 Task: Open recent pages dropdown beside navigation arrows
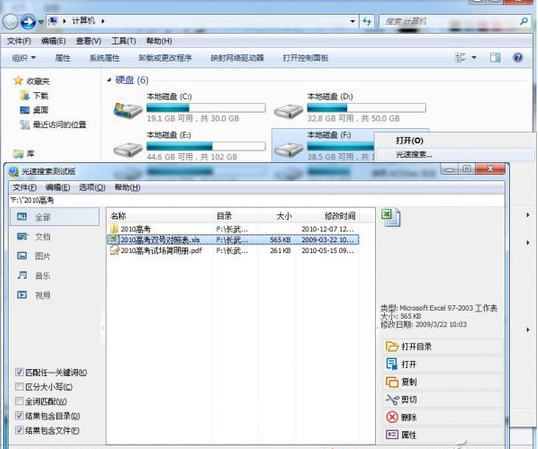pyautogui.click(x=40, y=22)
